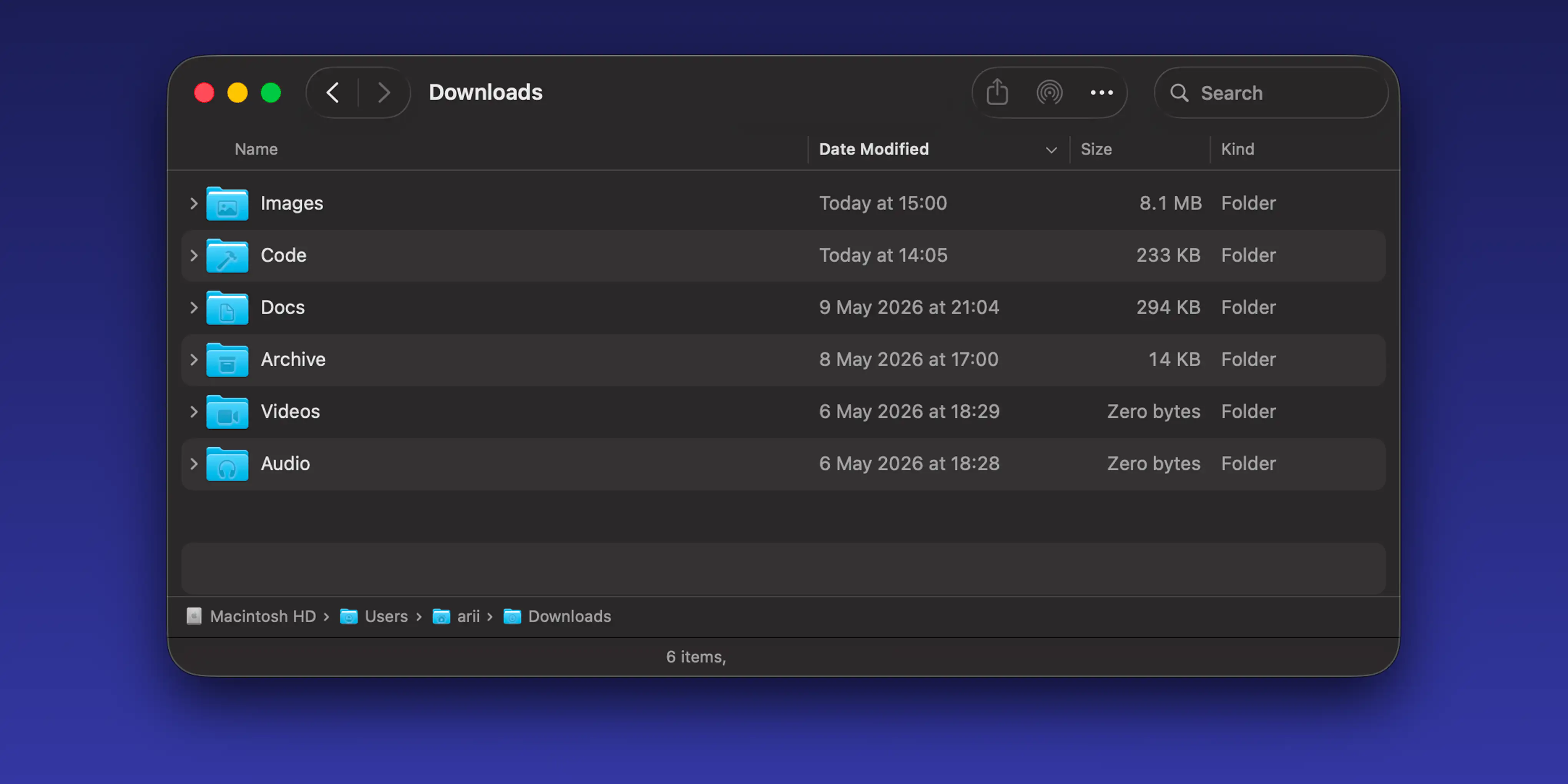Click the 8.1 MB size value

click(1170, 203)
